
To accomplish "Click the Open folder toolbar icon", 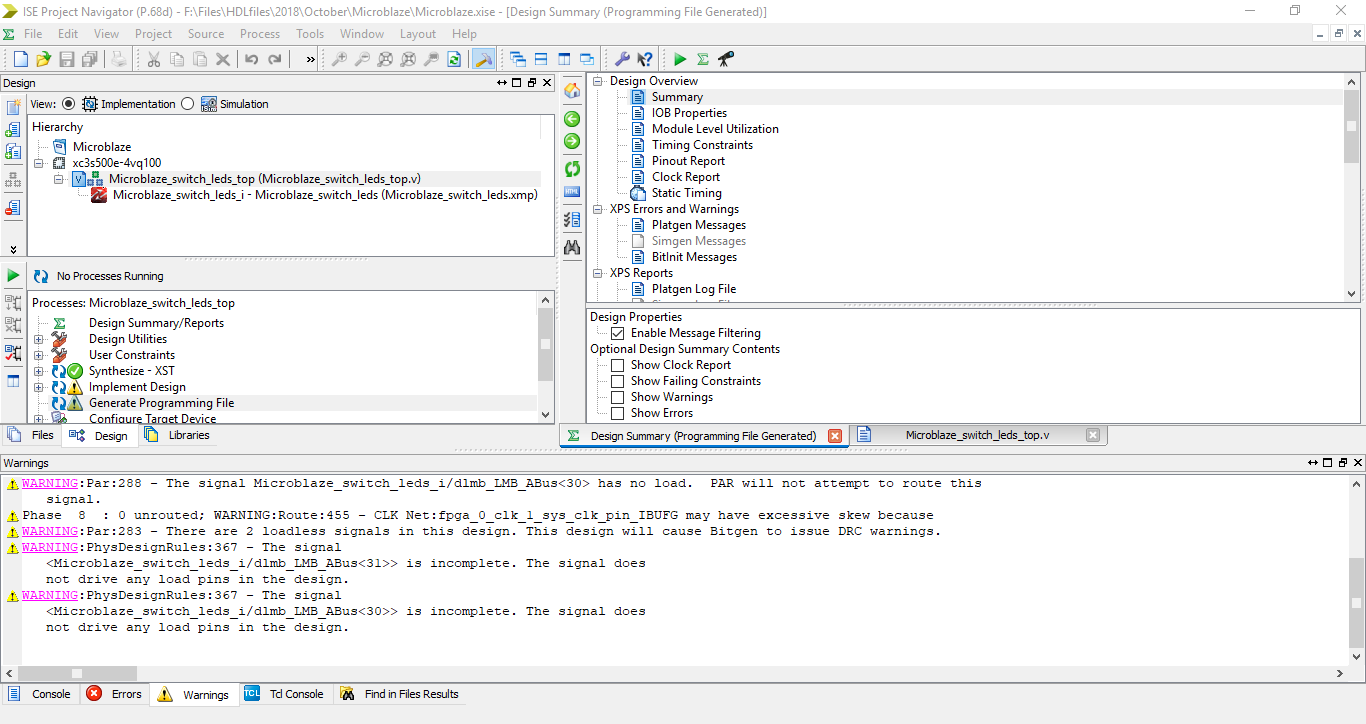I will tap(43, 59).
